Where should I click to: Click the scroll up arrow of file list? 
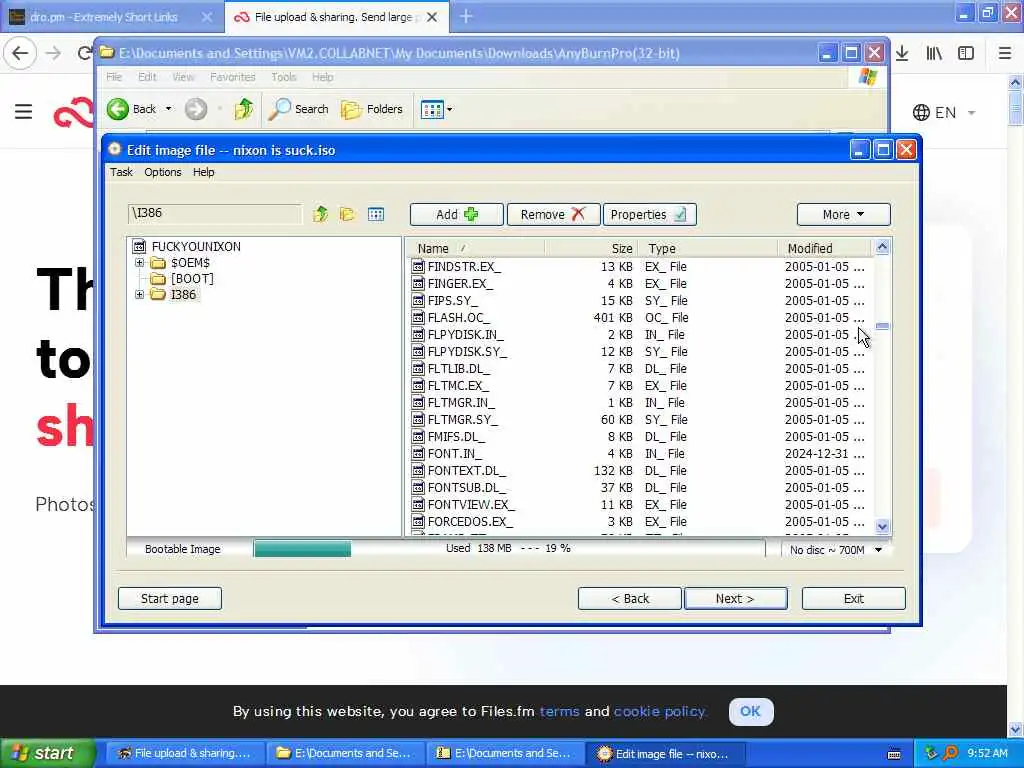(882, 247)
